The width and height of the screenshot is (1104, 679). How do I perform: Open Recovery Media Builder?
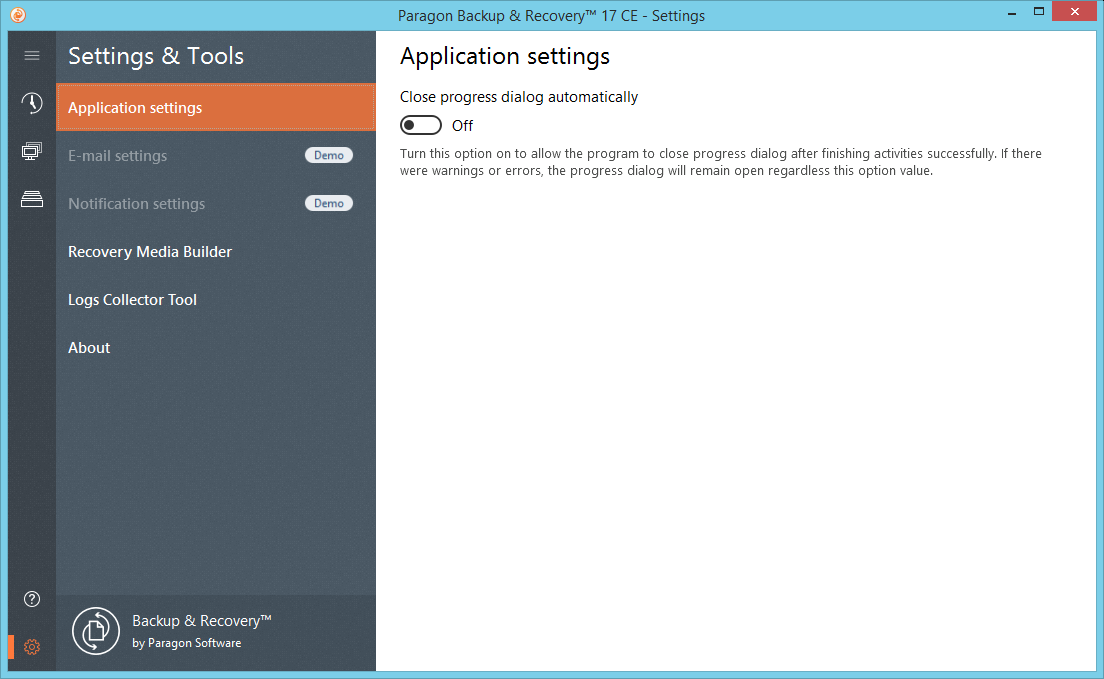point(215,251)
